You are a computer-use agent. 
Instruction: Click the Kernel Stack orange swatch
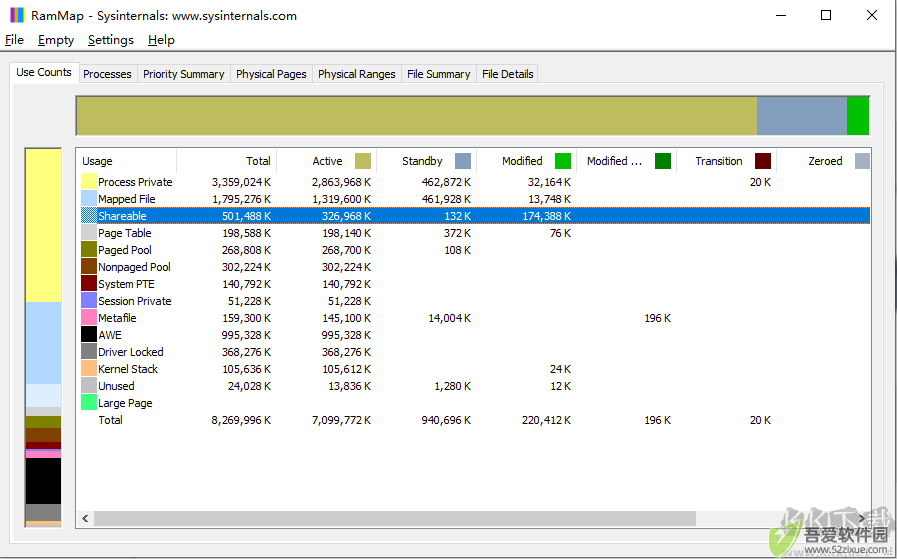89,368
